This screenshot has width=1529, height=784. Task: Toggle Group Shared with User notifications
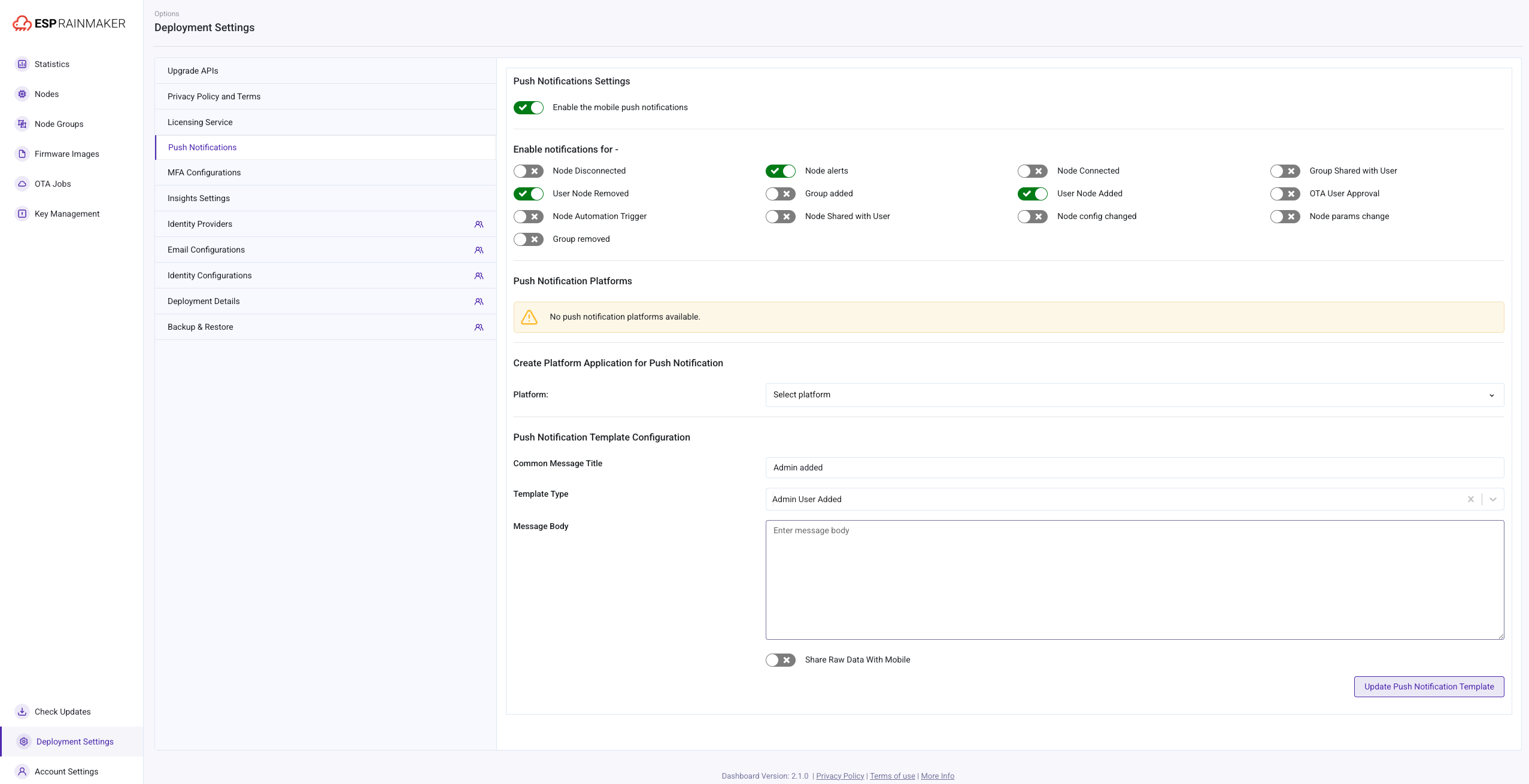point(1285,171)
